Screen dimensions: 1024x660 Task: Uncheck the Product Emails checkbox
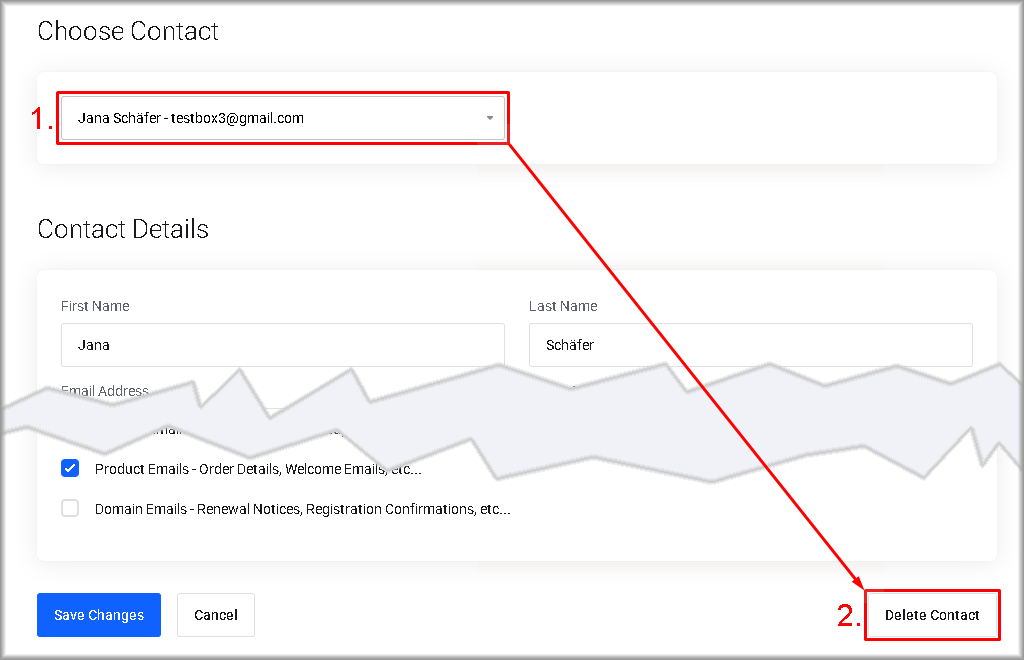coord(70,468)
